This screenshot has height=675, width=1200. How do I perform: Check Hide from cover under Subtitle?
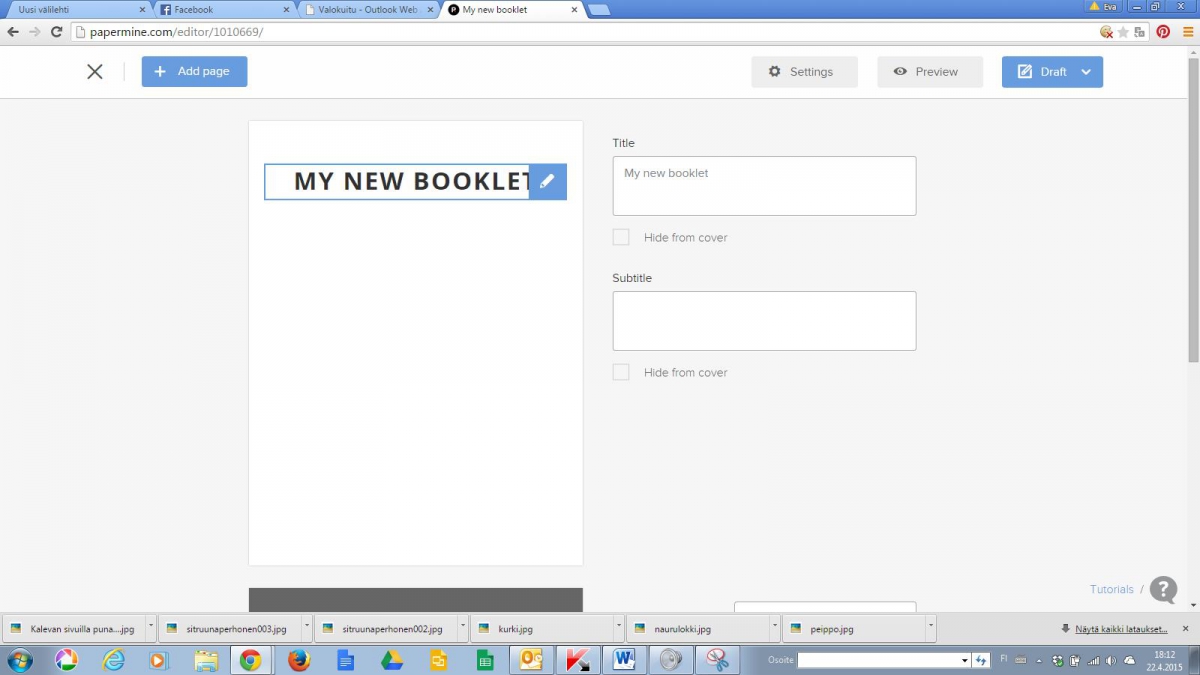[x=621, y=373]
